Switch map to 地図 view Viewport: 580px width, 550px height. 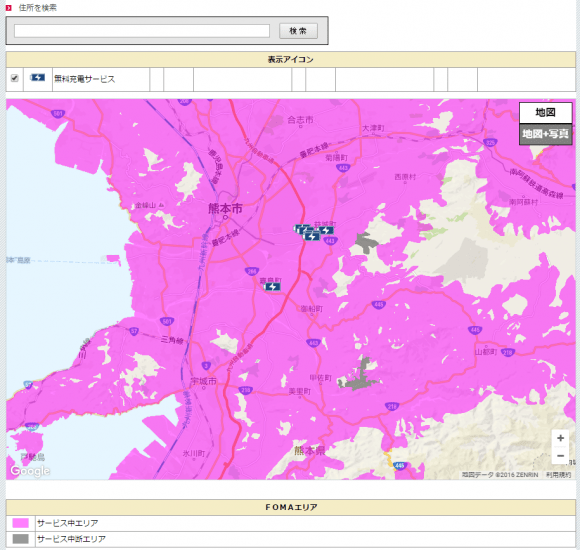point(545,112)
